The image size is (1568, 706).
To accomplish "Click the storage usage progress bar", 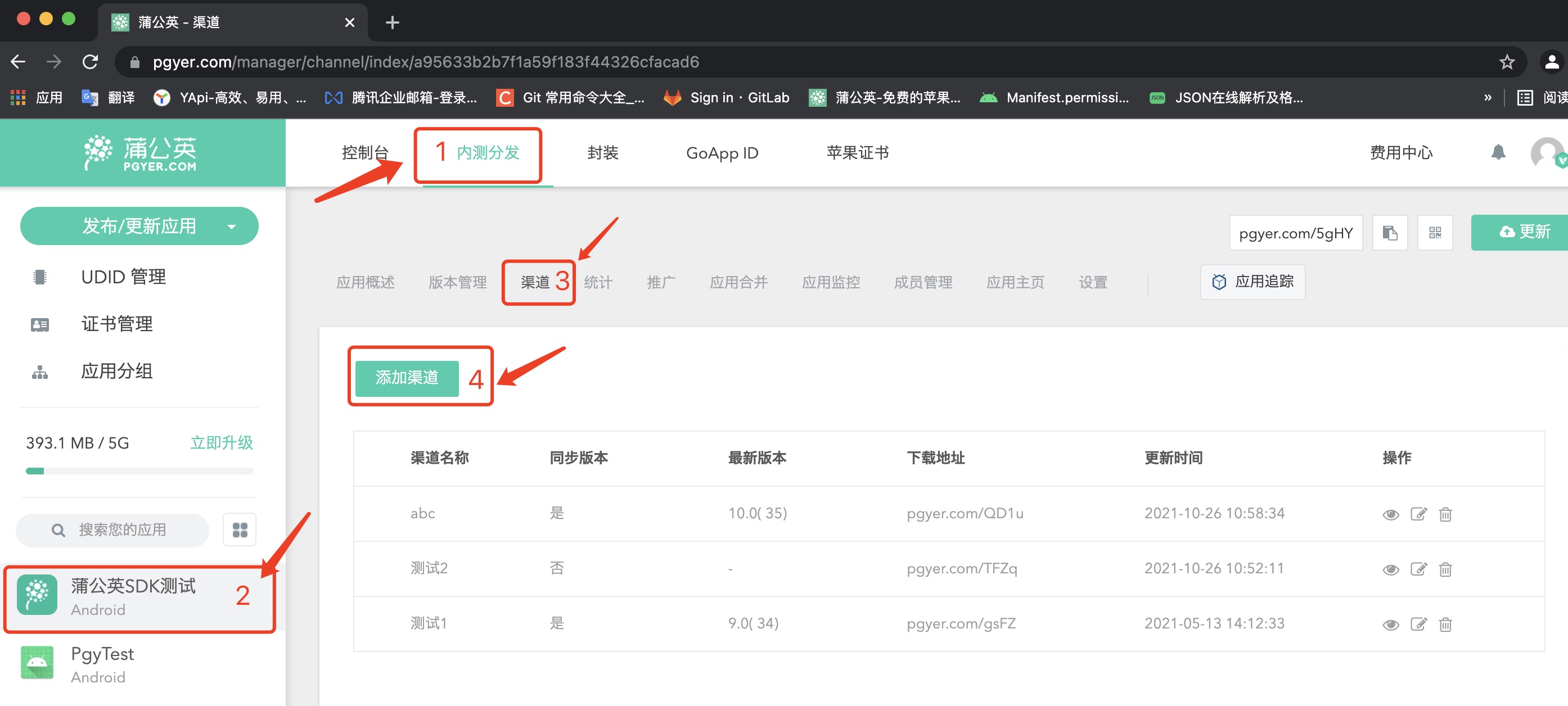I will point(139,470).
